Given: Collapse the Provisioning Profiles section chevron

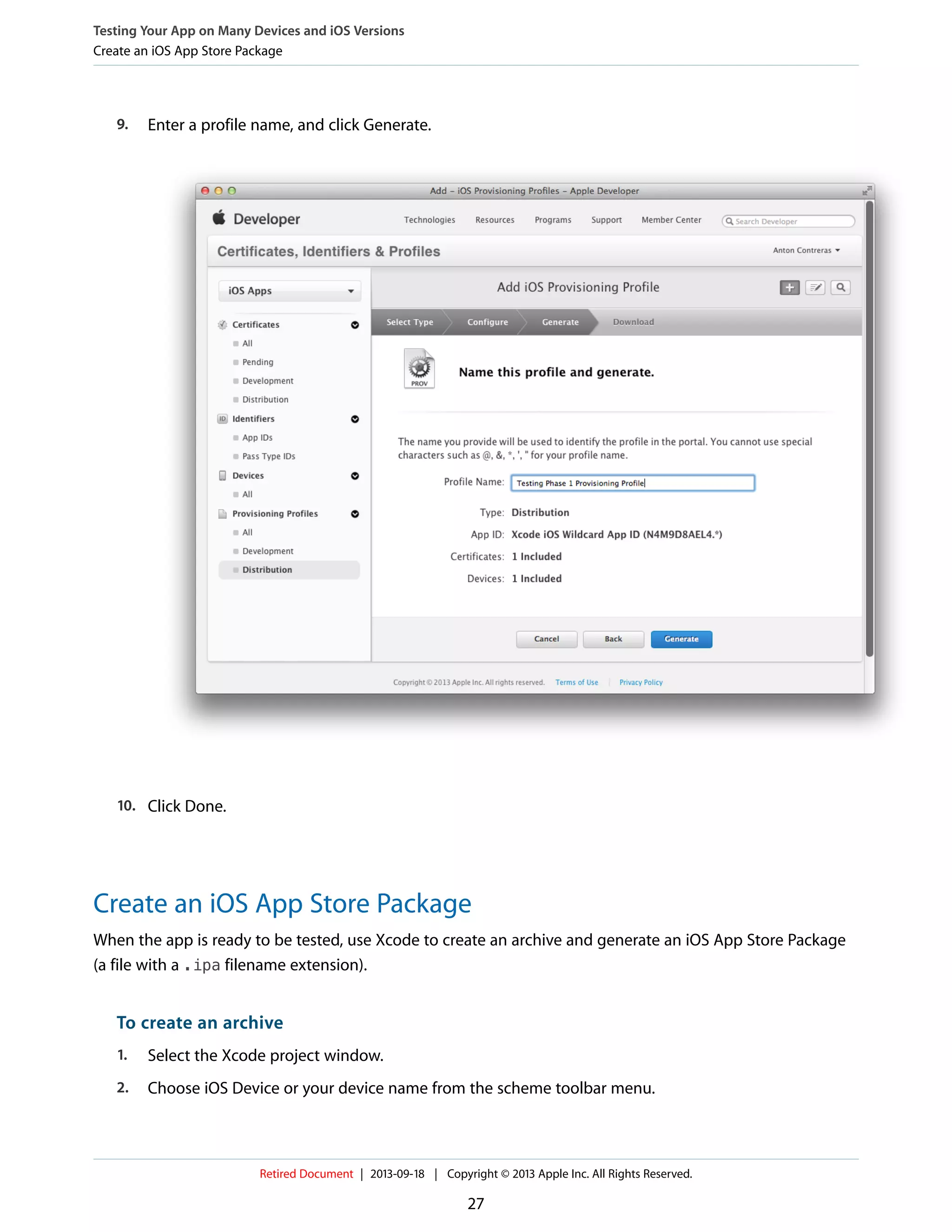Looking at the screenshot, I should [x=355, y=513].
